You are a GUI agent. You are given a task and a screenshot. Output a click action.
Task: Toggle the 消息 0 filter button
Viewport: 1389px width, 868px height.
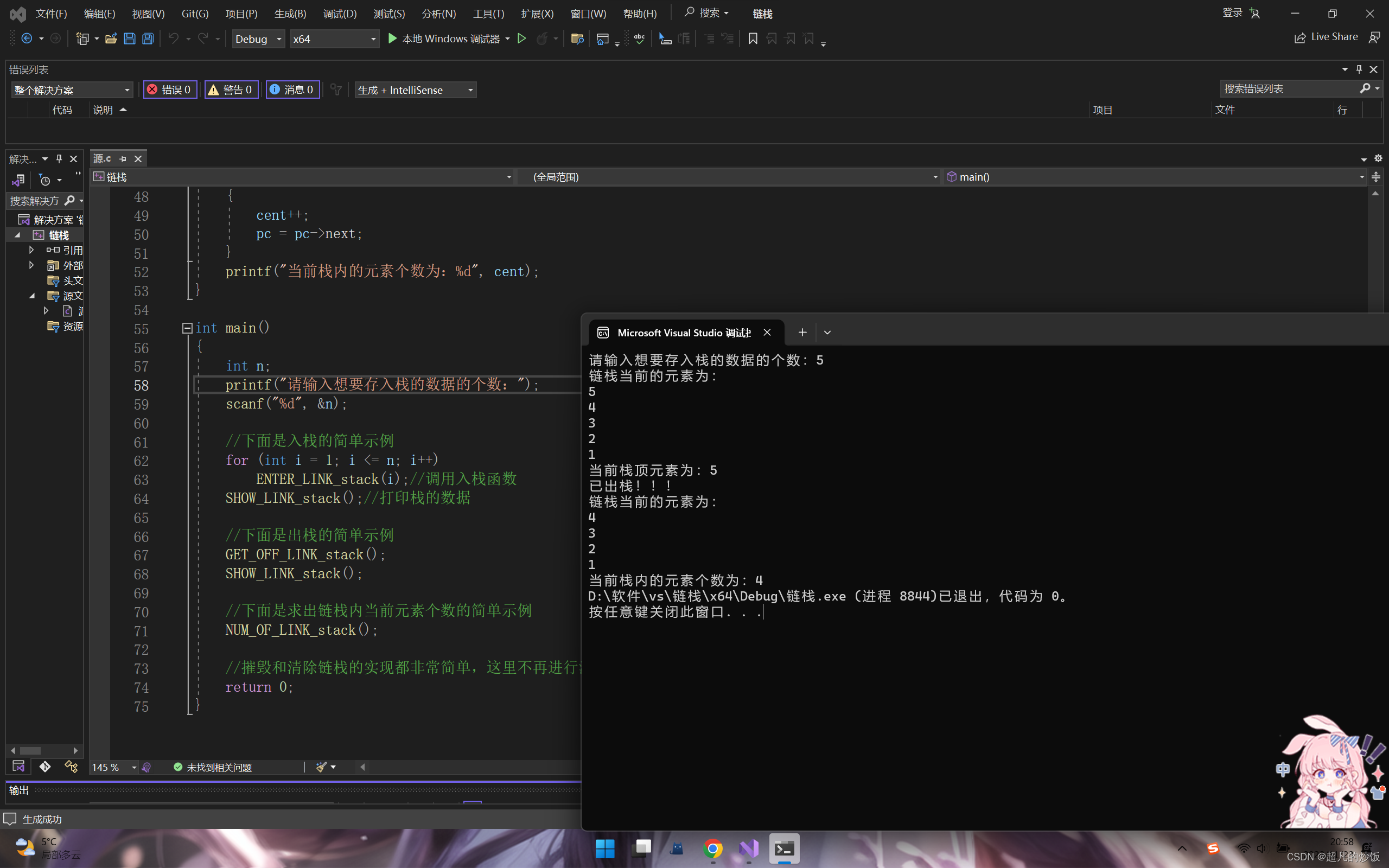tap(293, 90)
